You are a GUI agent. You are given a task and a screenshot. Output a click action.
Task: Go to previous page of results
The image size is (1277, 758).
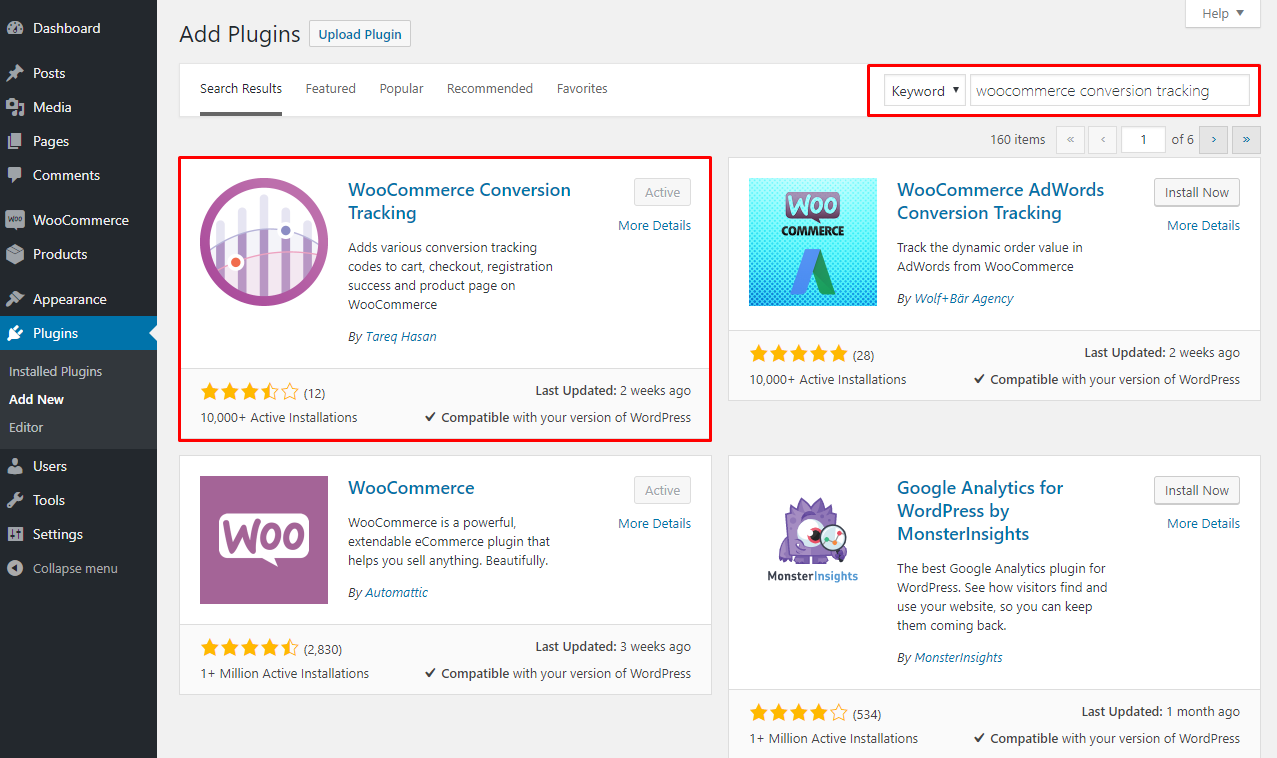(x=1102, y=139)
